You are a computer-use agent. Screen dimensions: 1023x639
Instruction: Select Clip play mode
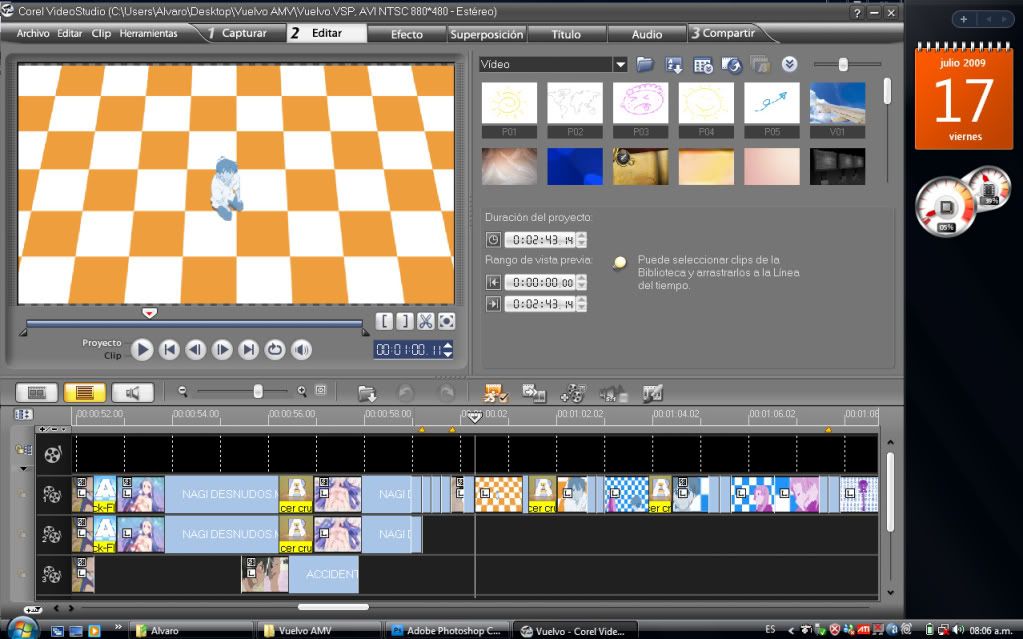[x=112, y=356]
